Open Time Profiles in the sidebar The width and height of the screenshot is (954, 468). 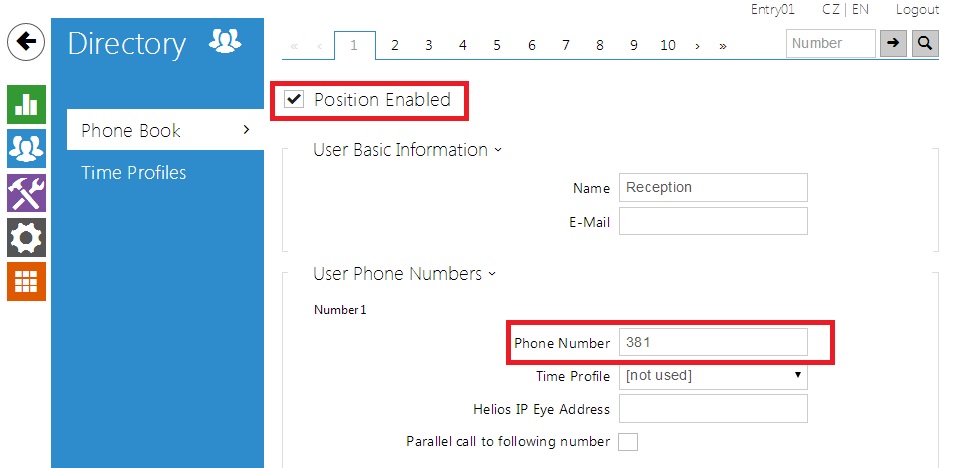coord(133,173)
